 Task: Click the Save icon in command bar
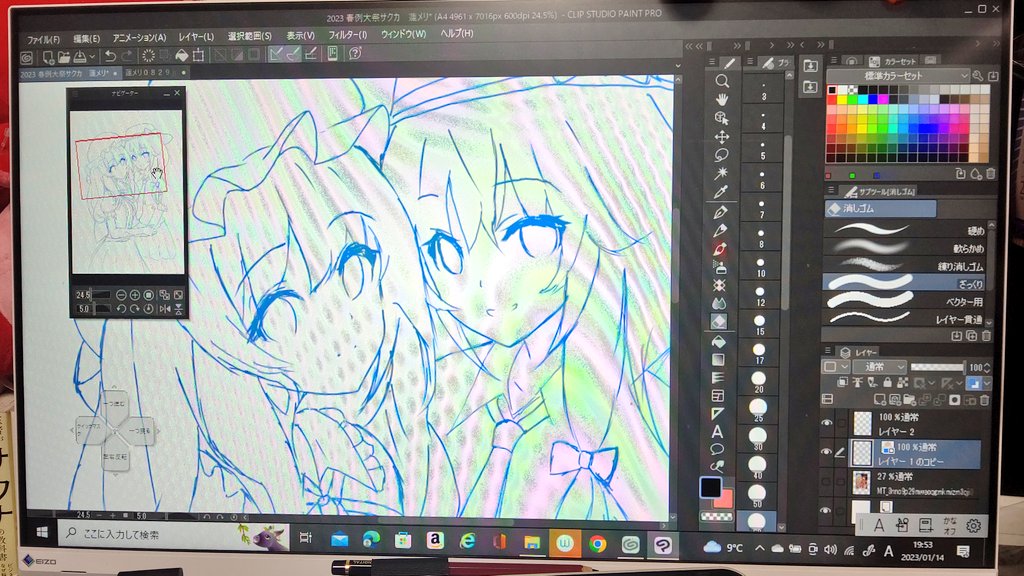(x=80, y=57)
